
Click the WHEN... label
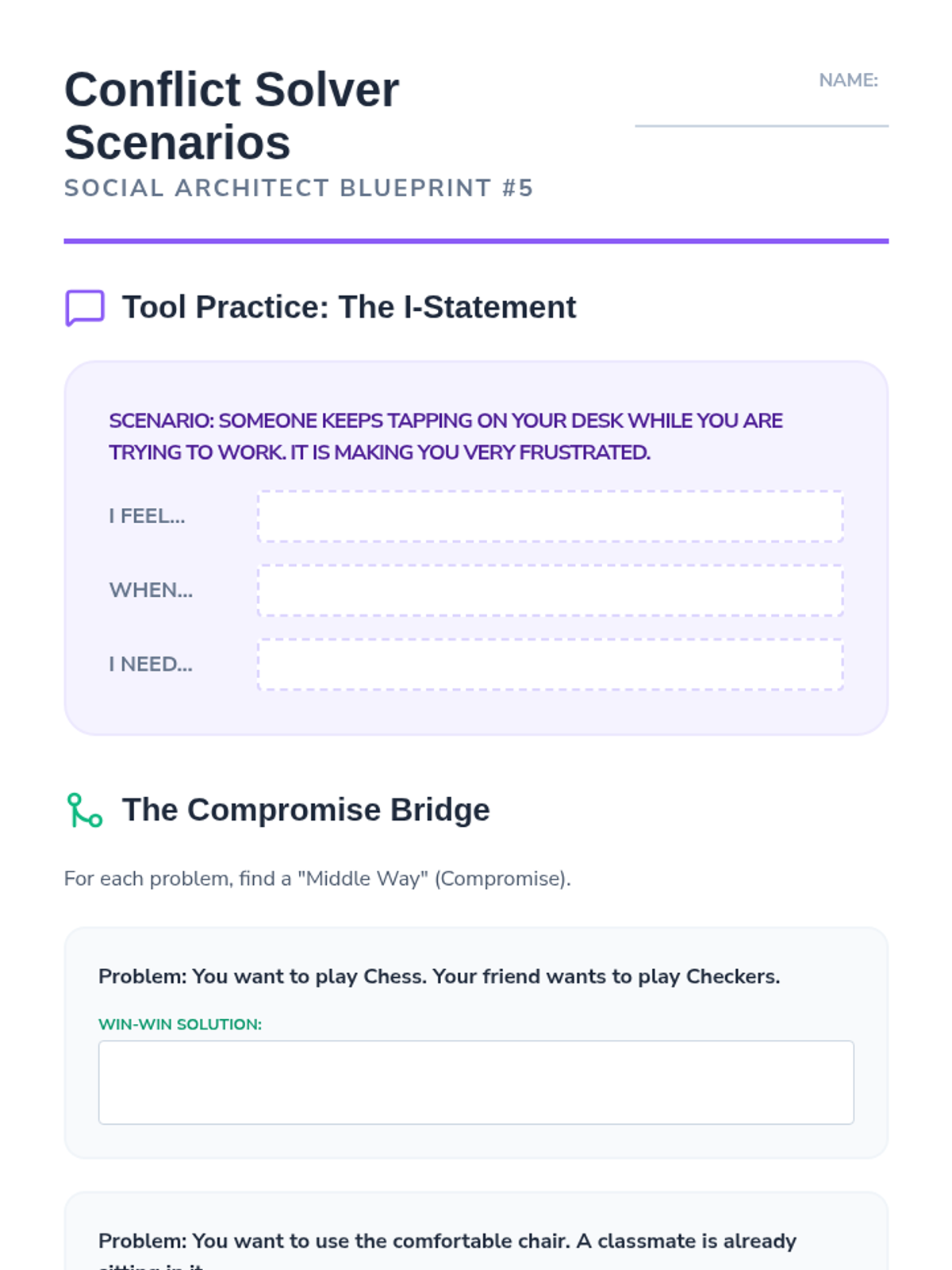click(151, 591)
